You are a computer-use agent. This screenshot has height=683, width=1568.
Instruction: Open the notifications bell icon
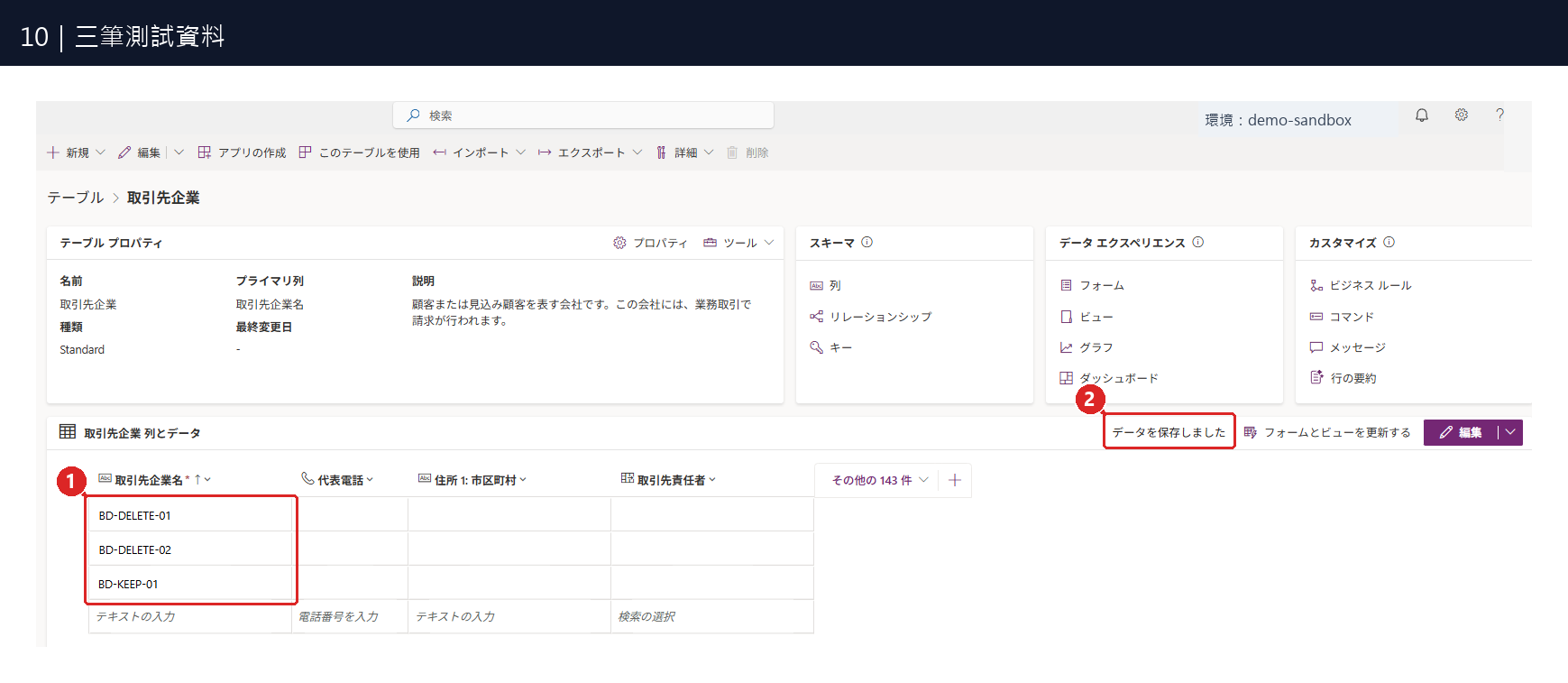pyautogui.click(x=1422, y=115)
